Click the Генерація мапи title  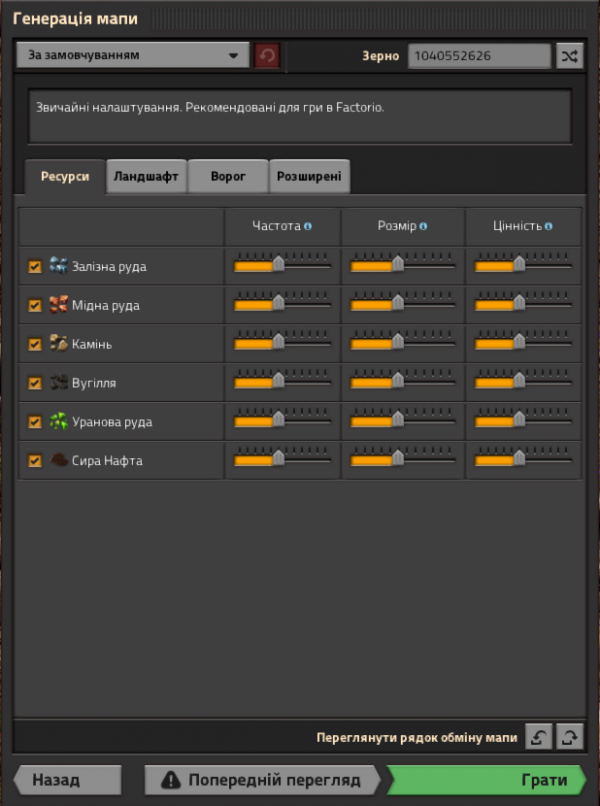[75, 19]
